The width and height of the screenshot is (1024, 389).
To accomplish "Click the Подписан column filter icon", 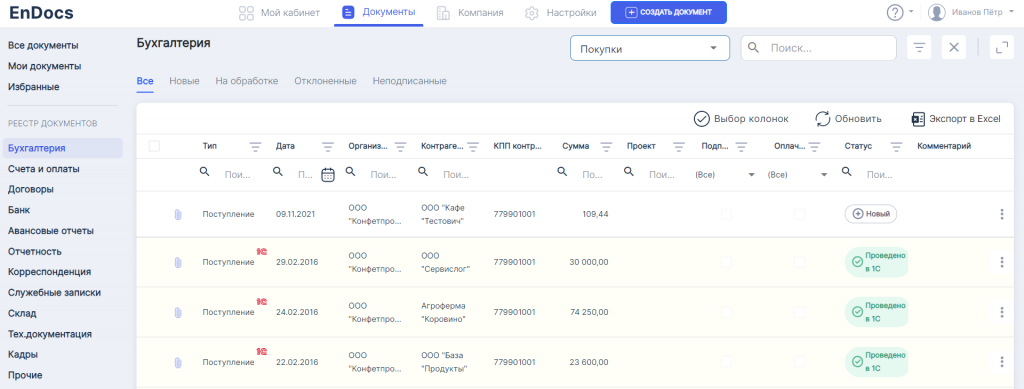I will tap(741, 147).
